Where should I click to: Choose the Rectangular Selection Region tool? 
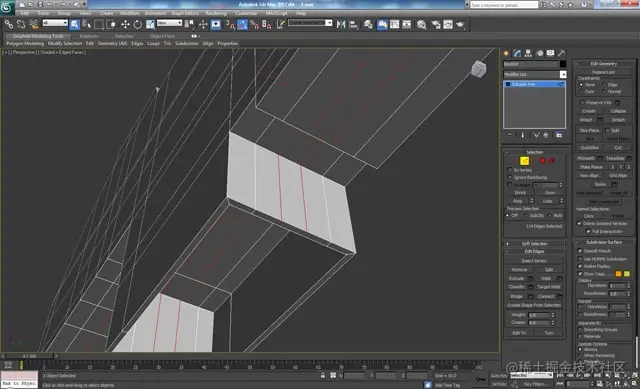[x=99, y=24]
